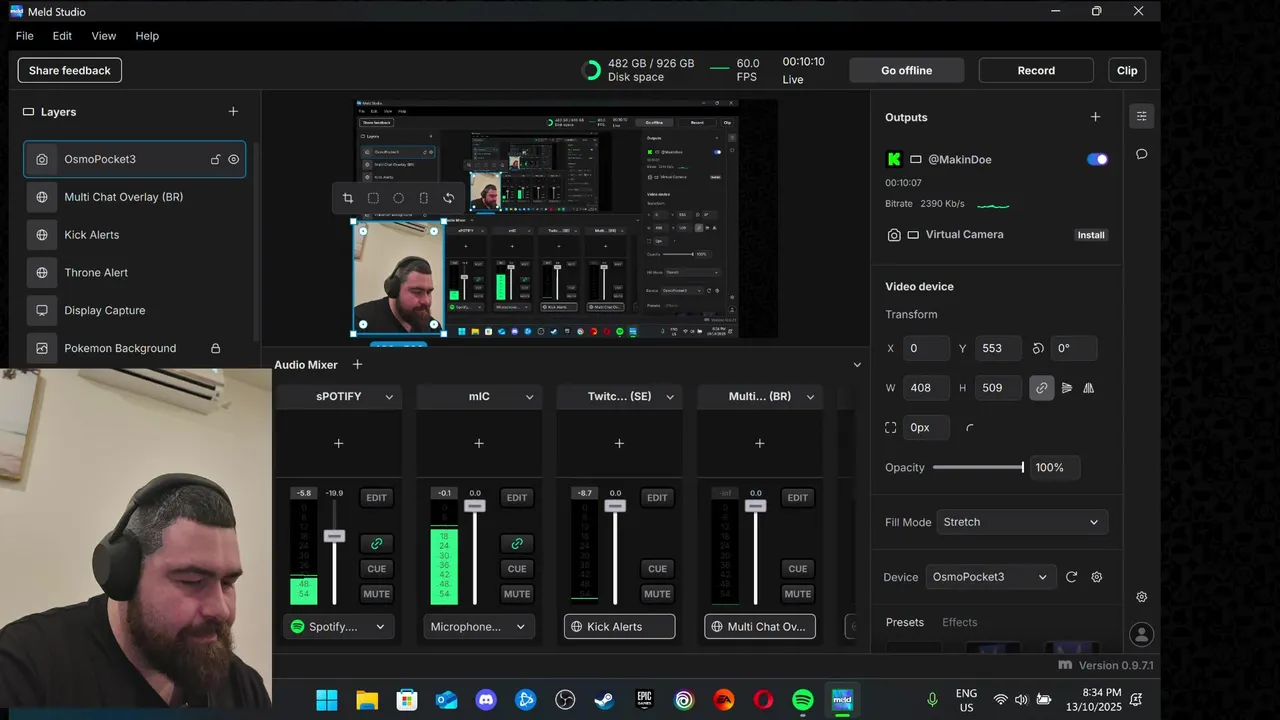The height and width of the screenshot is (720, 1280).
Task: Adjust the Opacity slider
Action: click(979, 467)
